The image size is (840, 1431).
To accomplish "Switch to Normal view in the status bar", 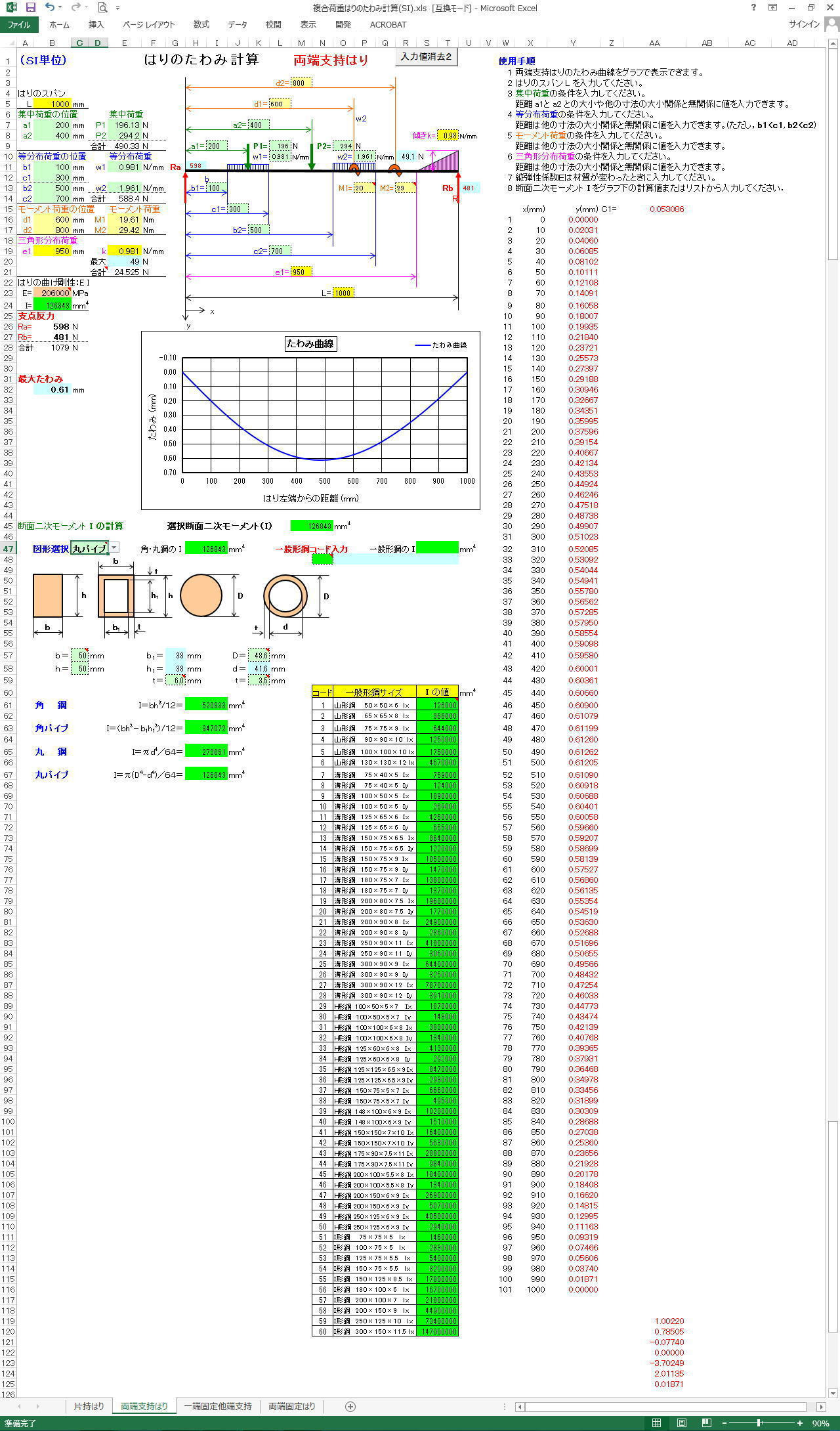I will [x=656, y=1423].
